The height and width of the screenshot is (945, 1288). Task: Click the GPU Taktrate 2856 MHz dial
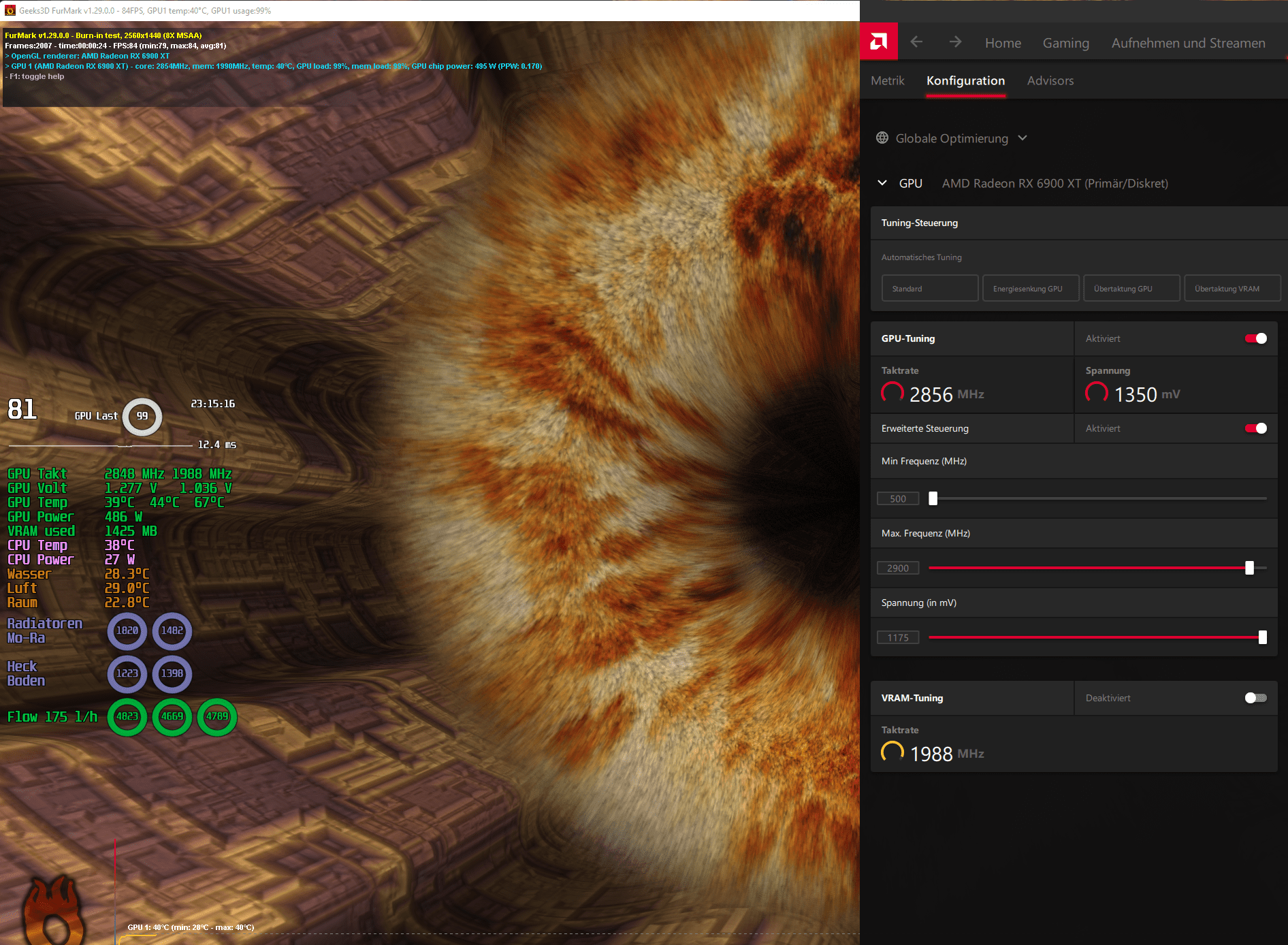(892, 394)
